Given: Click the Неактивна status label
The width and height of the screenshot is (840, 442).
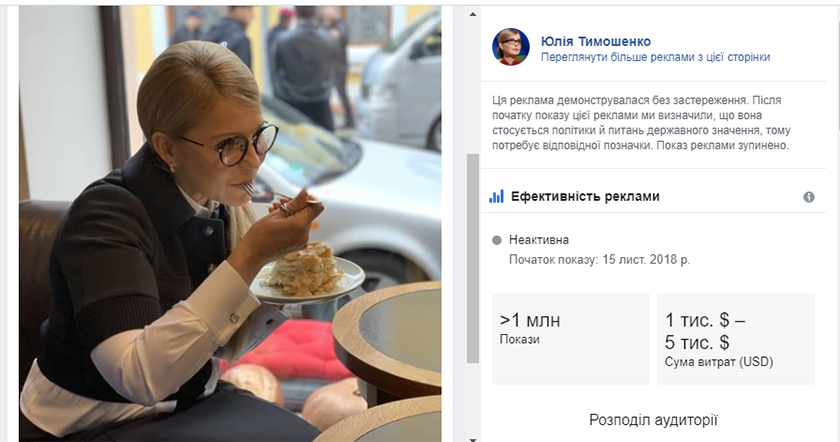Looking at the screenshot, I should tap(538, 240).
